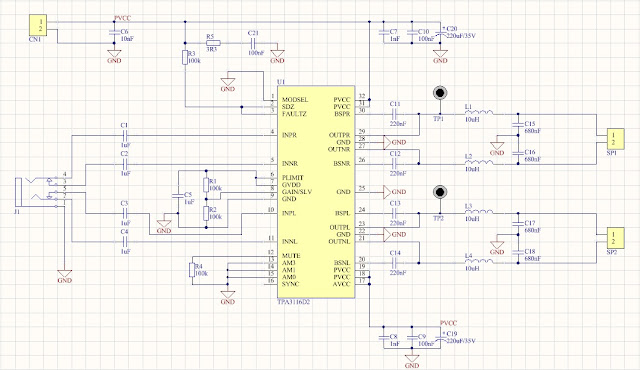Select the J1 audio jack symbol
The image size is (640, 370).
coord(37,193)
